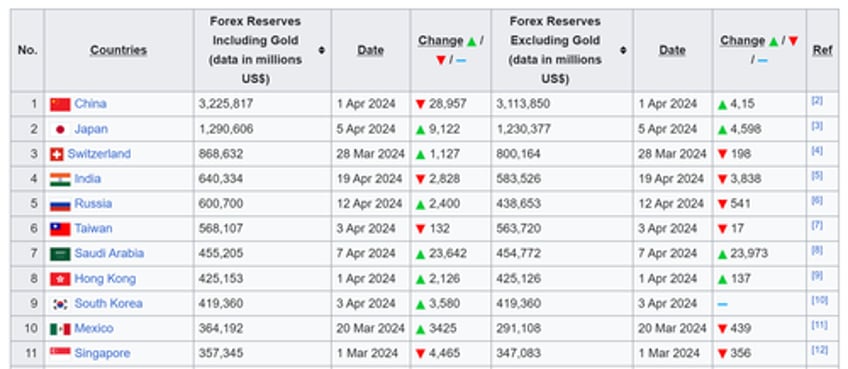The image size is (848, 369).
Task: Open reference [10] for South Korea
Action: pos(819,300)
